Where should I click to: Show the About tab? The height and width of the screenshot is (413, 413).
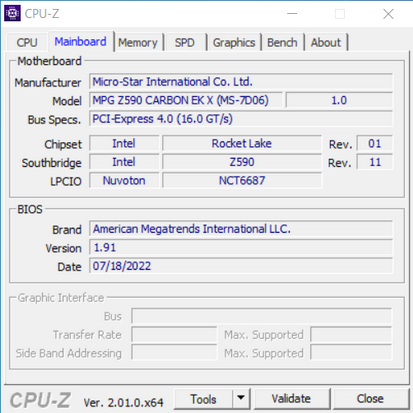pos(326,43)
